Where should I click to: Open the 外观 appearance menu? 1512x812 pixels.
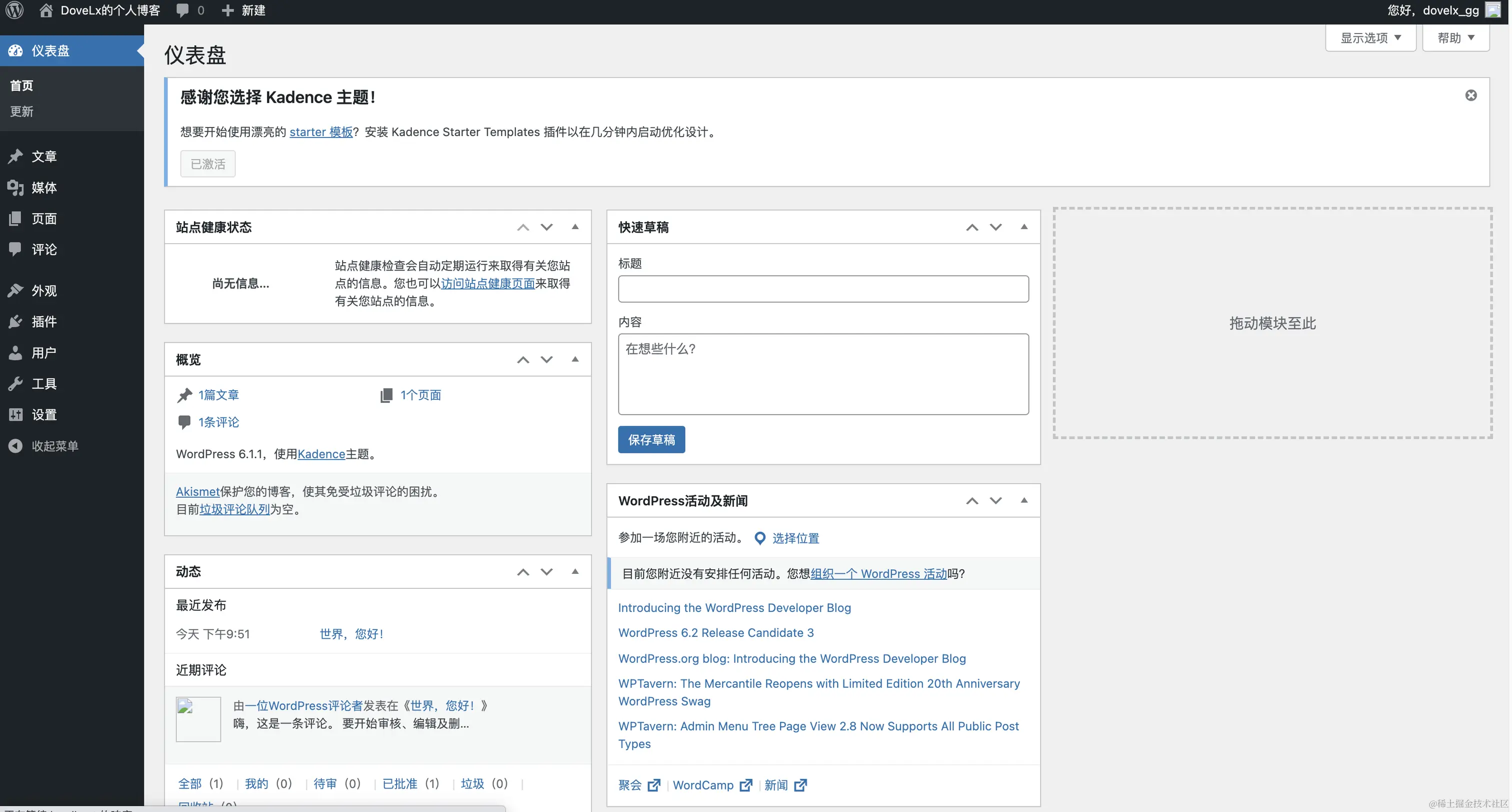(x=43, y=291)
